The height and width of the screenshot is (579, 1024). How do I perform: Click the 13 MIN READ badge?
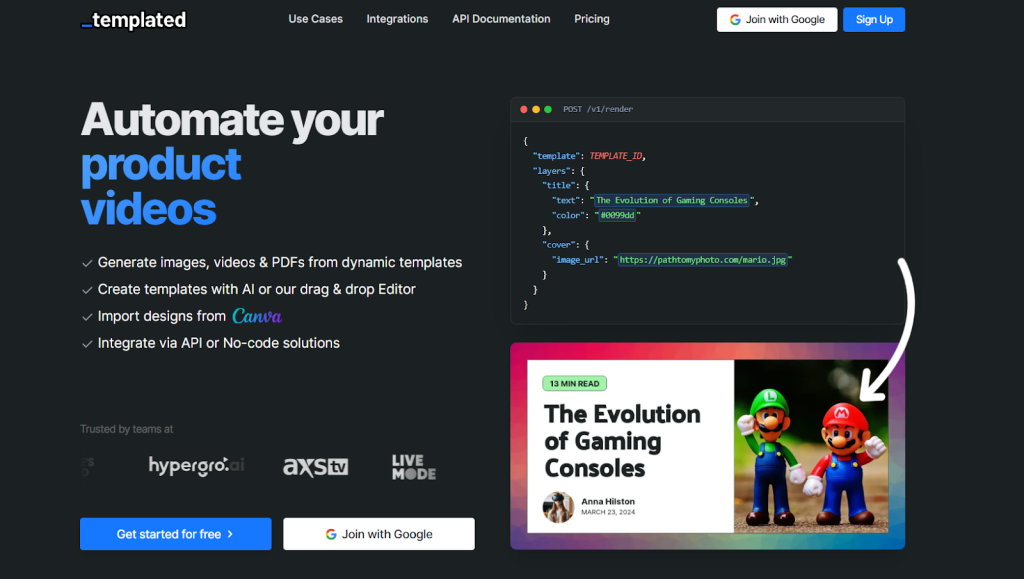(x=575, y=383)
